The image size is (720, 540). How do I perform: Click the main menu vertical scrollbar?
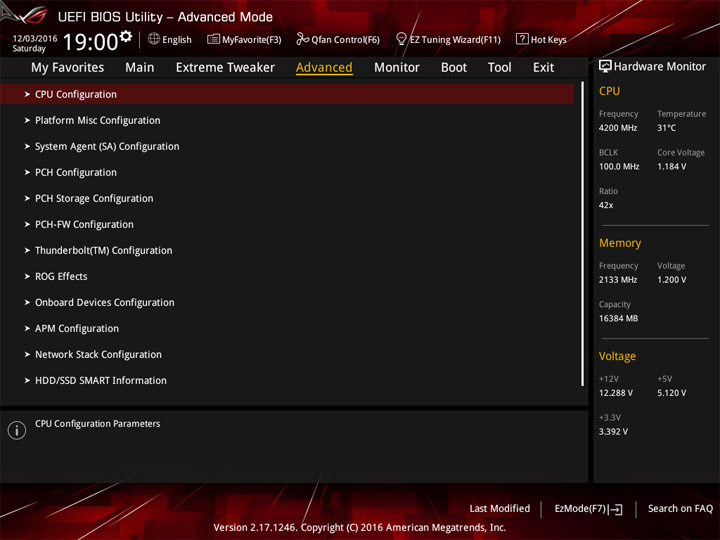583,234
